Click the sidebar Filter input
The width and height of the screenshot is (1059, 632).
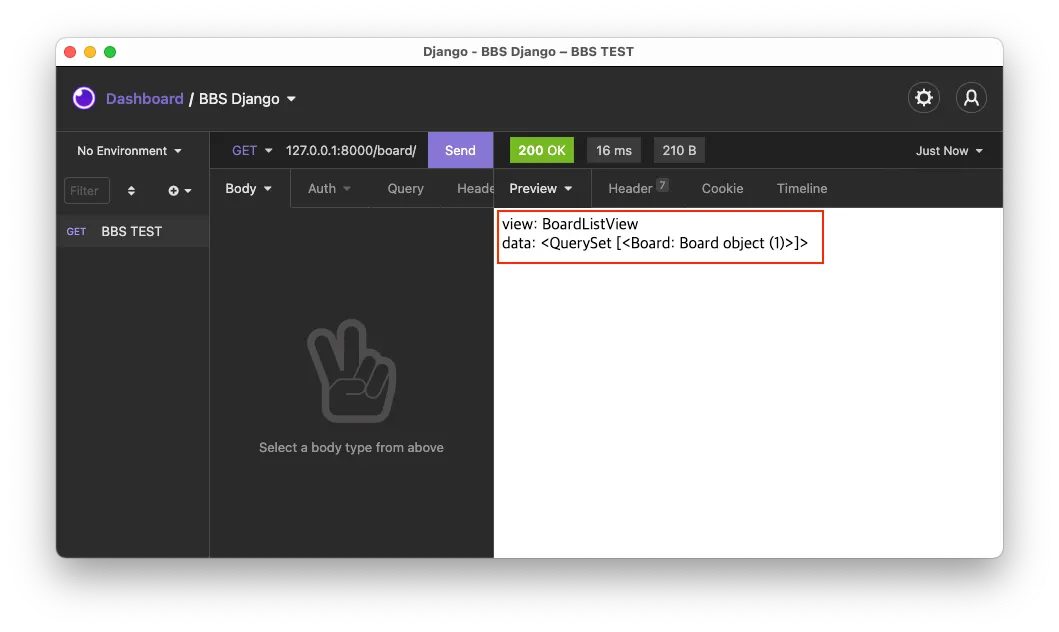click(x=86, y=191)
